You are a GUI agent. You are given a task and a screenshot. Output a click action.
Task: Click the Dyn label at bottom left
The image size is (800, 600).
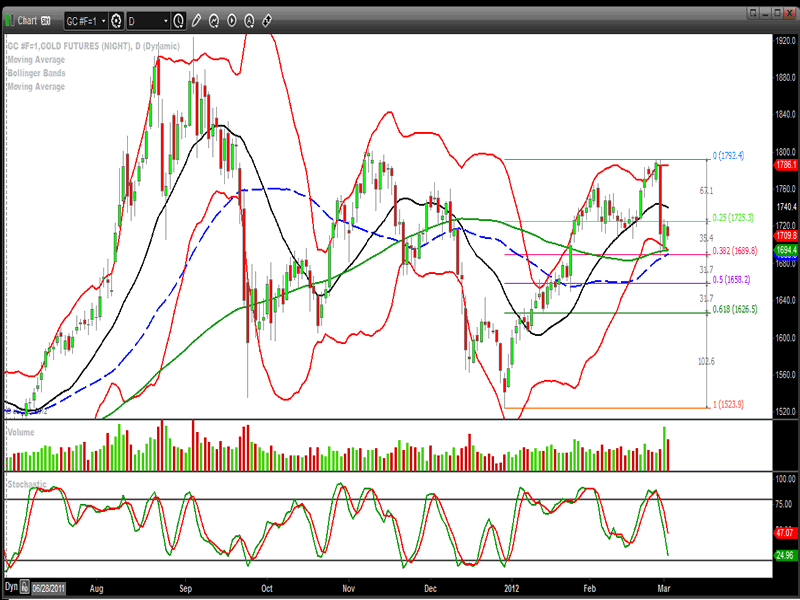pyautogui.click(x=11, y=587)
